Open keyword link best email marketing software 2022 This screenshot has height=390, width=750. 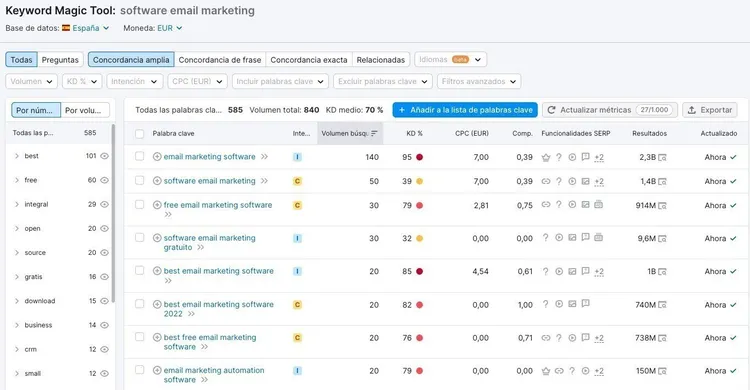pos(219,309)
